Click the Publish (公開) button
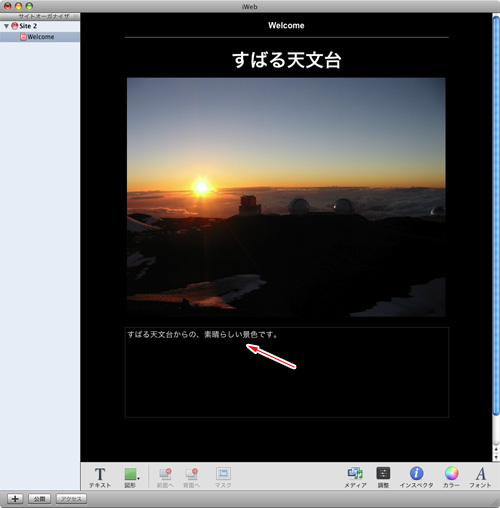The width and height of the screenshot is (500, 508). pyautogui.click(x=39, y=499)
